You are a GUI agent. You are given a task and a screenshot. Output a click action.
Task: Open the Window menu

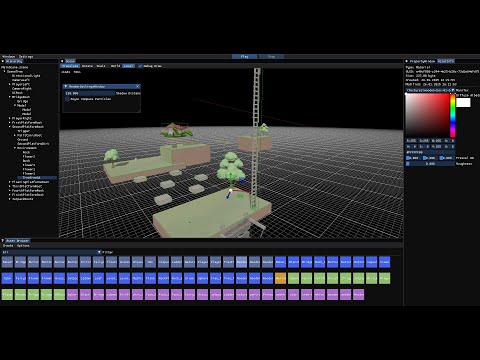pyautogui.click(x=8, y=57)
